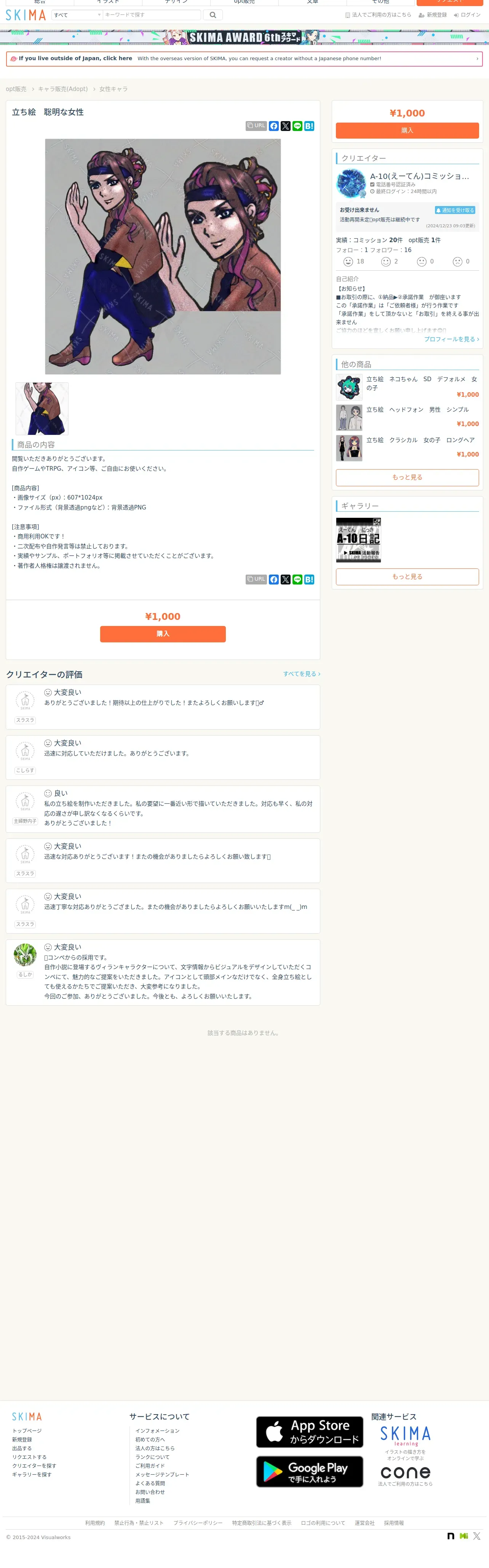The height and width of the screenshot is (1568, 489).
Task: Open footer よくある質問 link
Action: click(x=150, y=1483)
